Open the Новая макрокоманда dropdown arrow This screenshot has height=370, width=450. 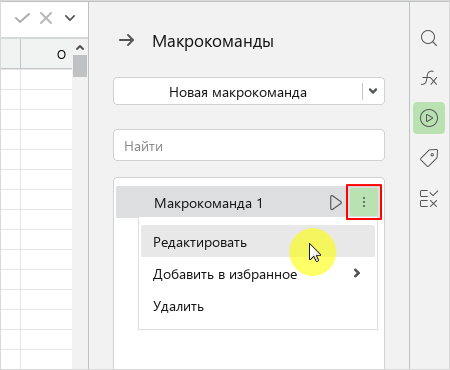(x=373, y=91)
